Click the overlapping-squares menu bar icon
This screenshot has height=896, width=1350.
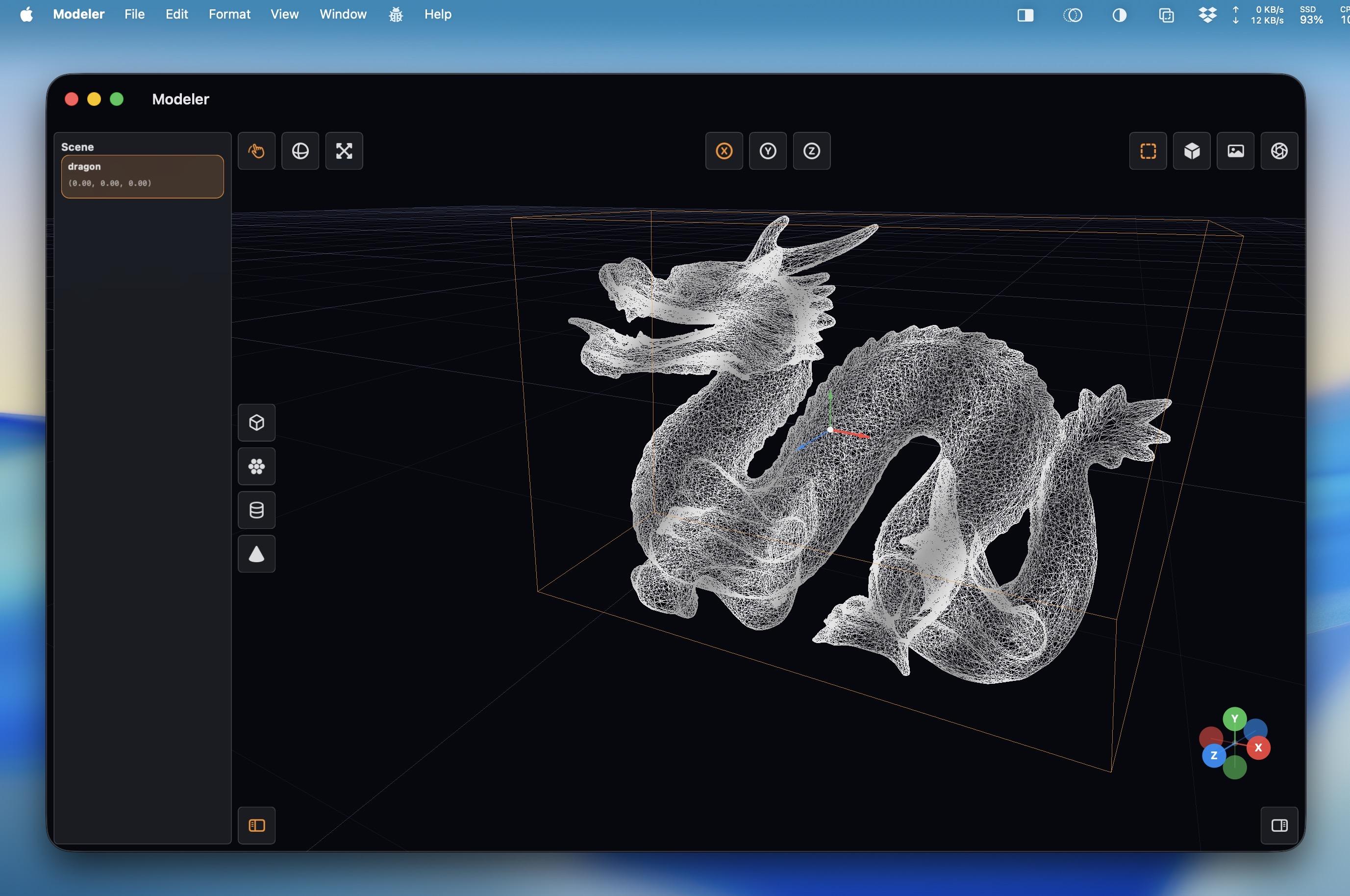tap(1166, 15)
